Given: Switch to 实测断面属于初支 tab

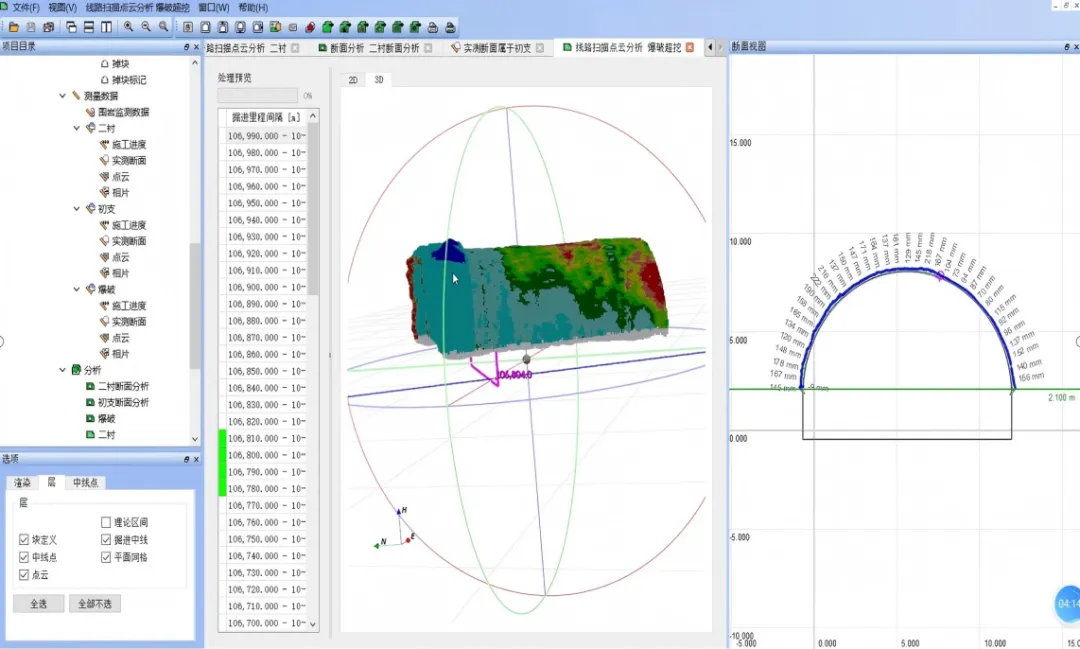Looking at the screenshot, I should (497, 48).
